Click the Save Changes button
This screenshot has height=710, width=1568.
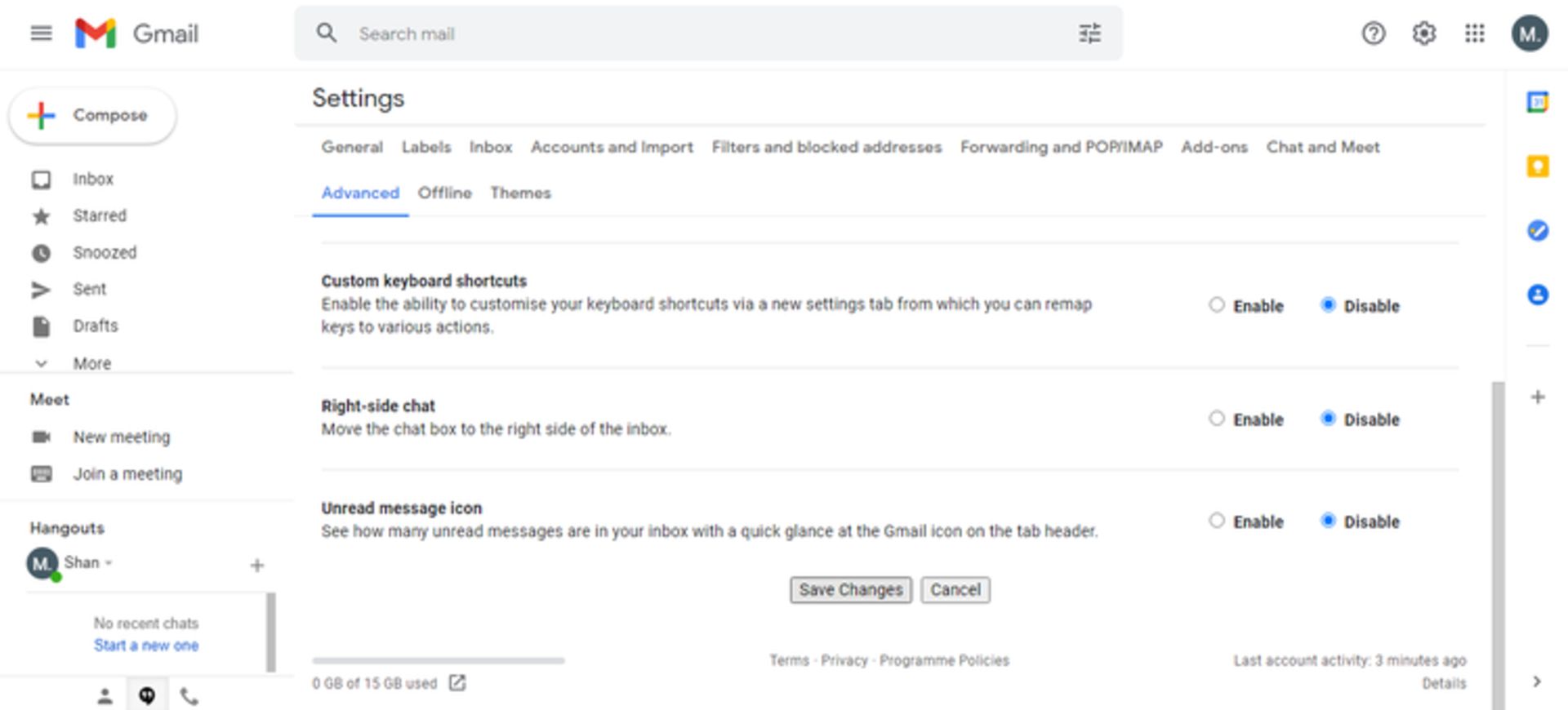(x=850, y=590)
